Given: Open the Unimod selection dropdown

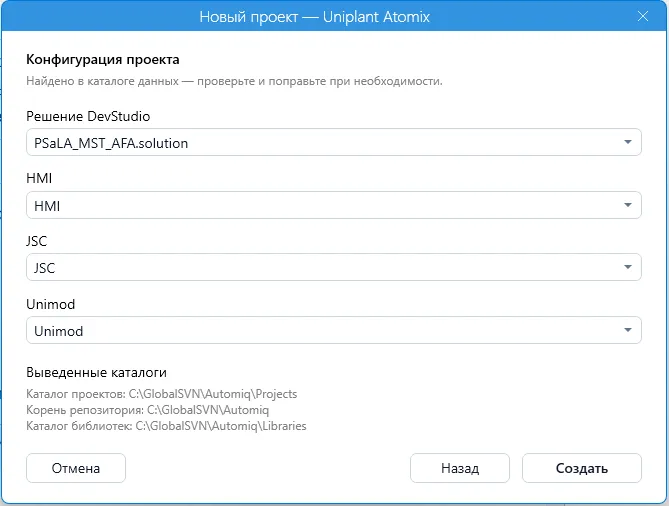Looking at the screenshot, I should (334, 330).
